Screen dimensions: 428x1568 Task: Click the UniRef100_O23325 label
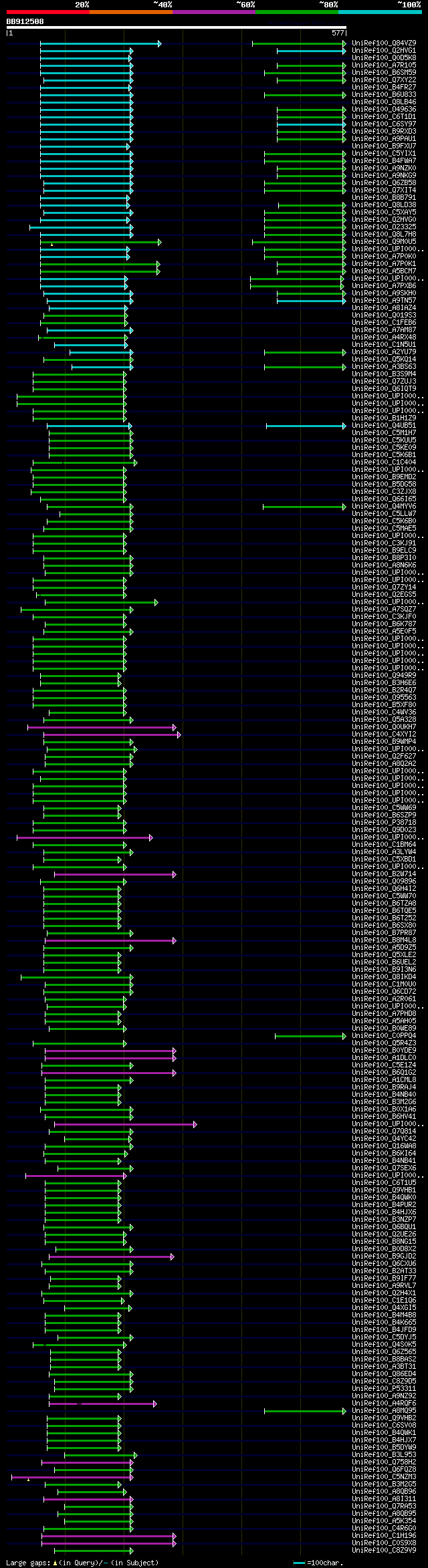tap(384, 227)
